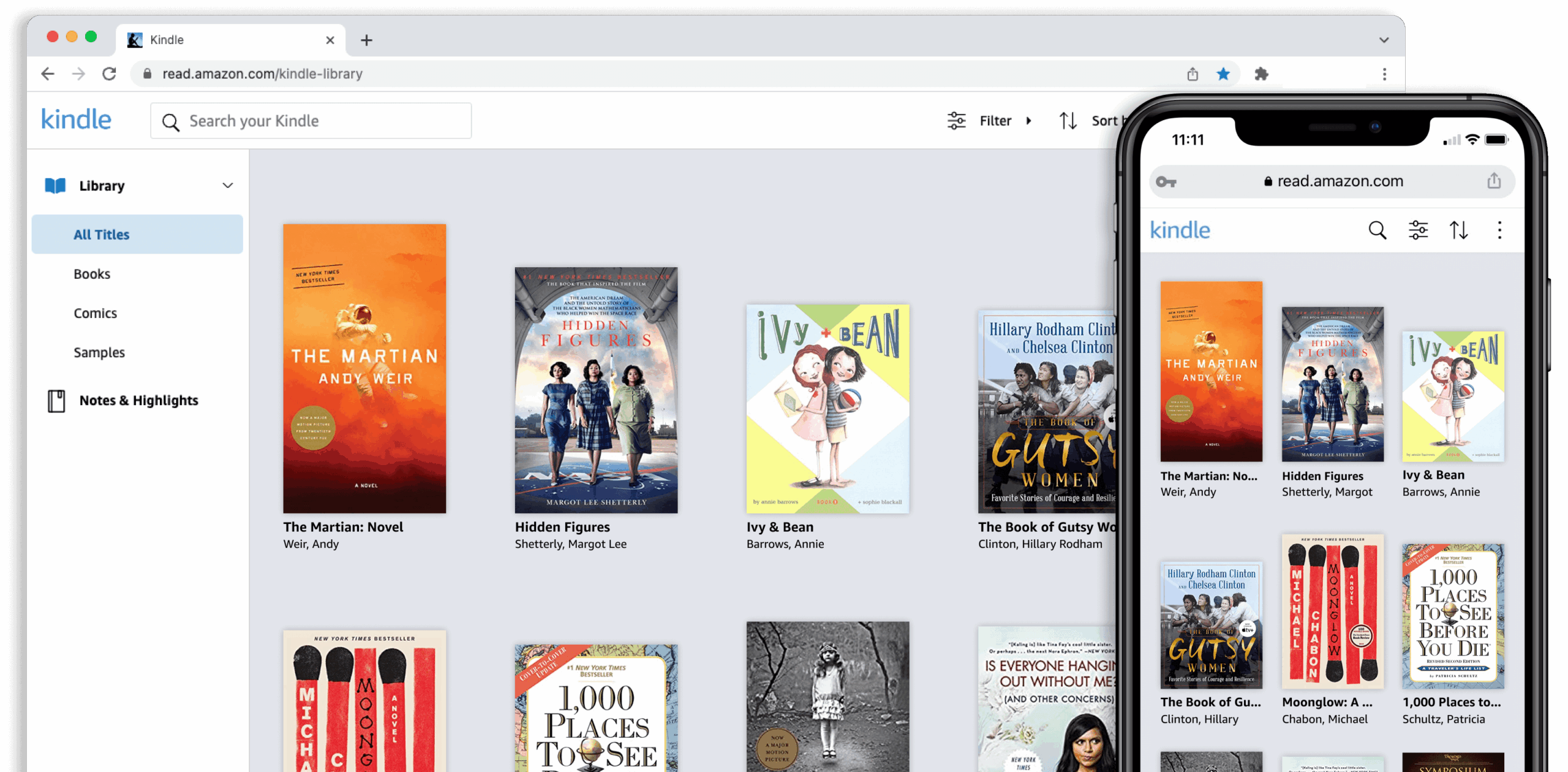Image resolution: width=1568 pixels, height=772 pixels.
Task: Select the Notes & Highlights icon
Action: (x=56, y=400)
